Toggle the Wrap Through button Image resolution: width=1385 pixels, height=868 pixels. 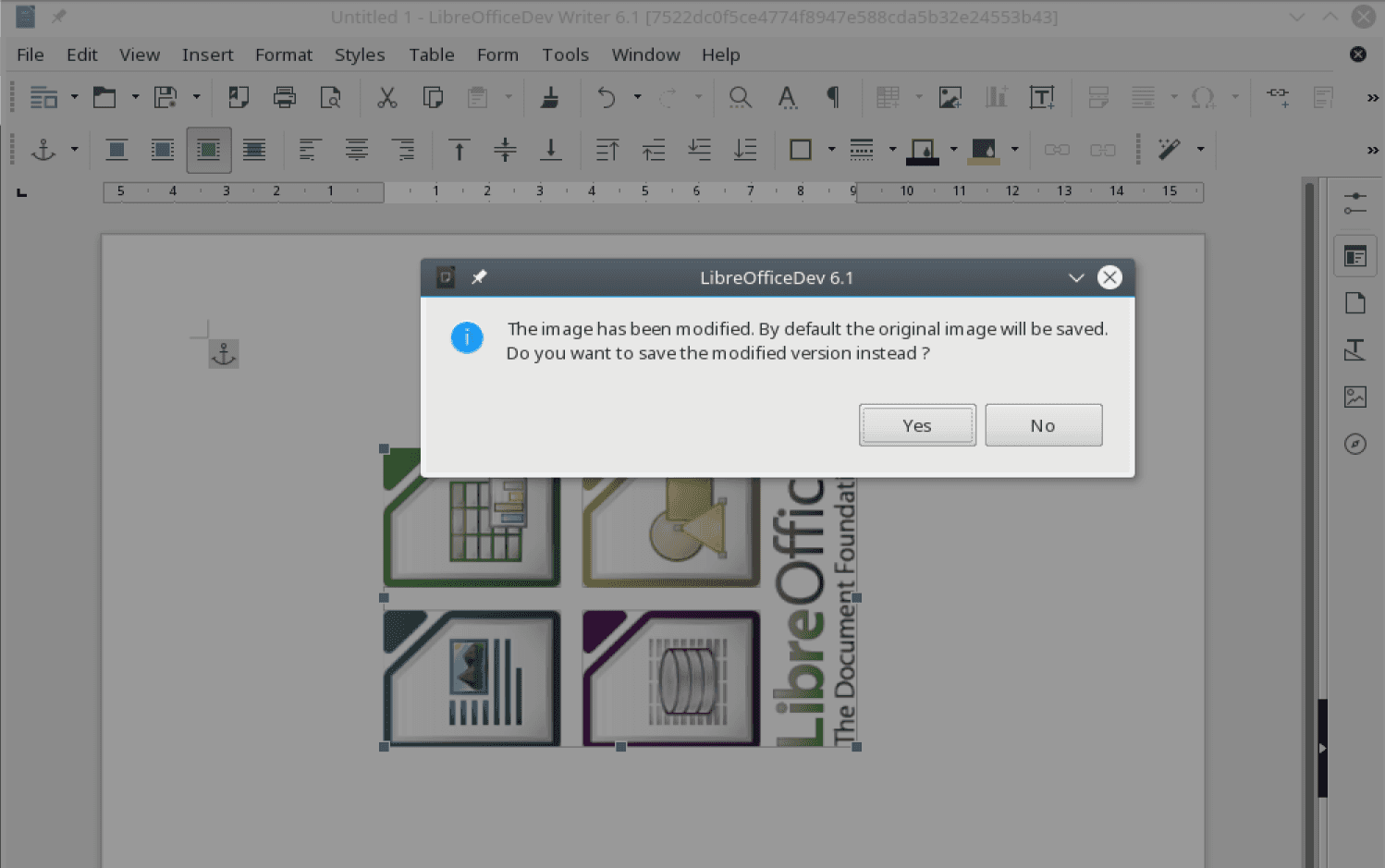(x=254, y=150)
